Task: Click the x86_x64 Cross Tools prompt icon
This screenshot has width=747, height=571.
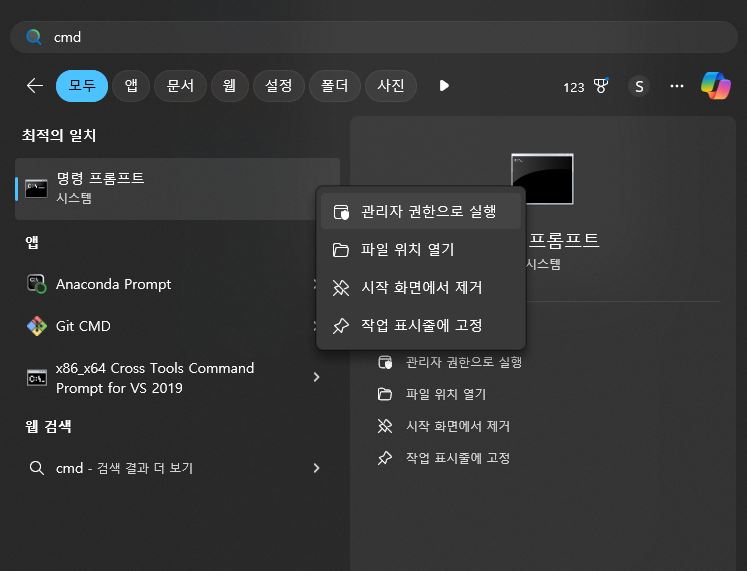Action: coord(37,378)
